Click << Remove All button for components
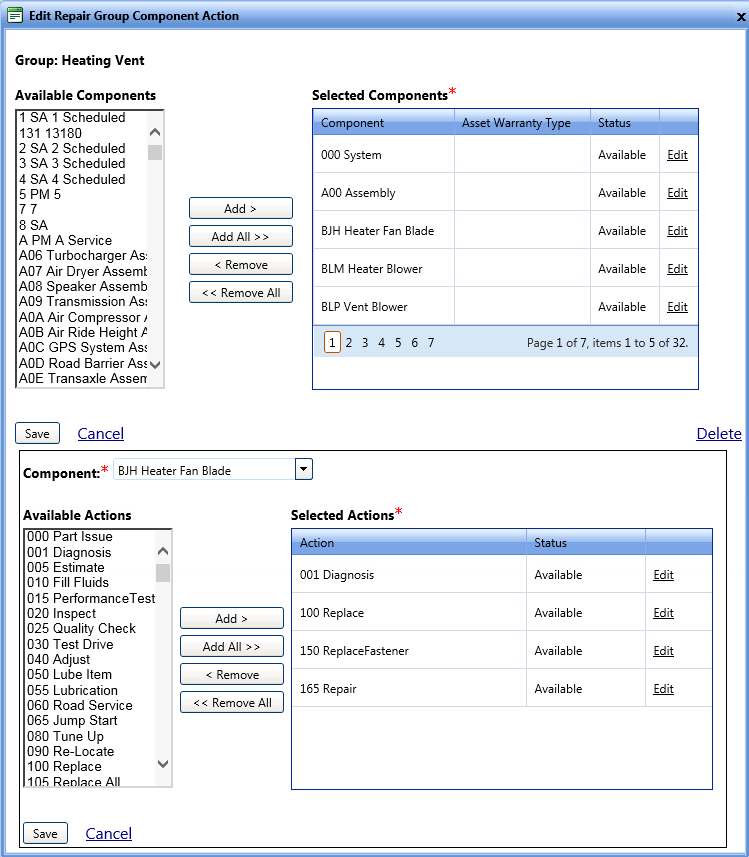 coord(241,292)
